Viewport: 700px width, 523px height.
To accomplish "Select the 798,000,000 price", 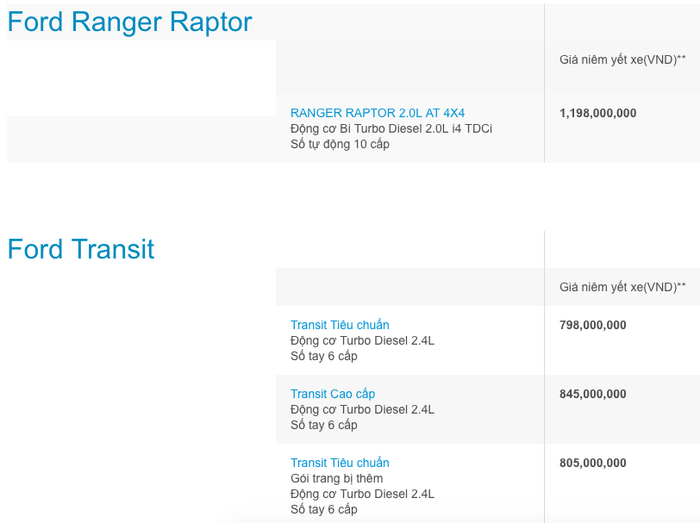I will pyautogui.click(x=593, y=325).
